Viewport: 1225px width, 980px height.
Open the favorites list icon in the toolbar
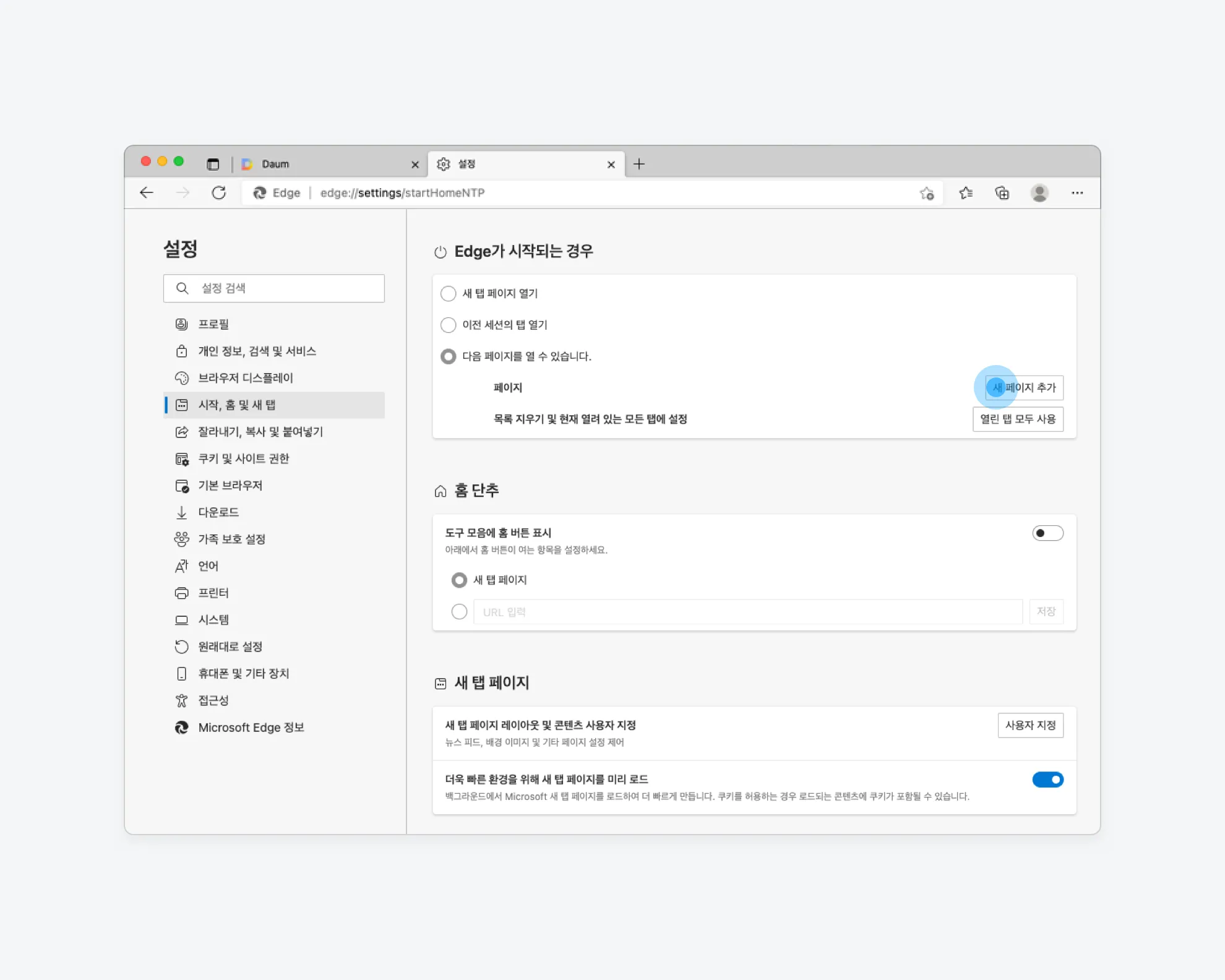966,192
